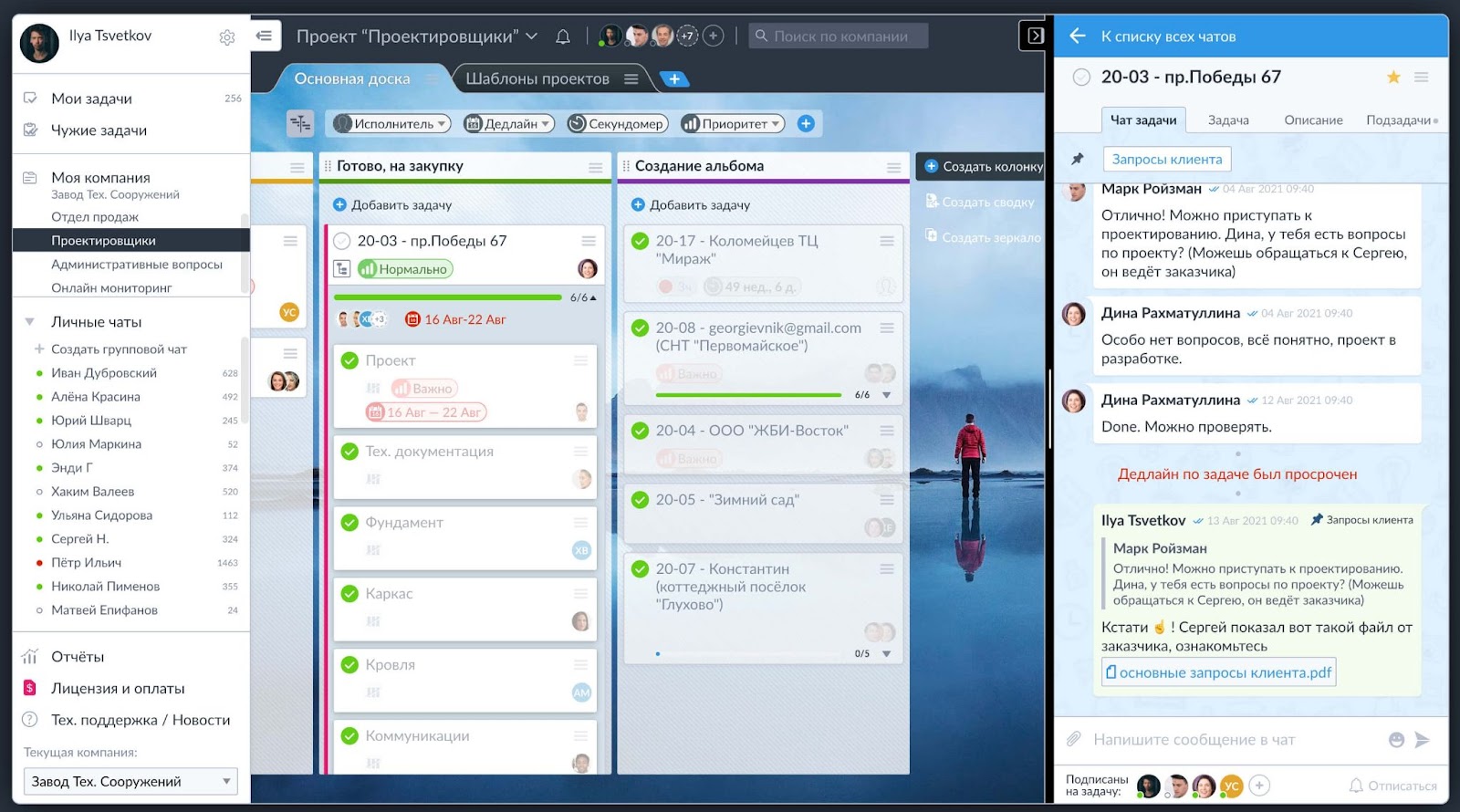
Task: Add subscriber plus icon to task
Action: (1259, 785)
